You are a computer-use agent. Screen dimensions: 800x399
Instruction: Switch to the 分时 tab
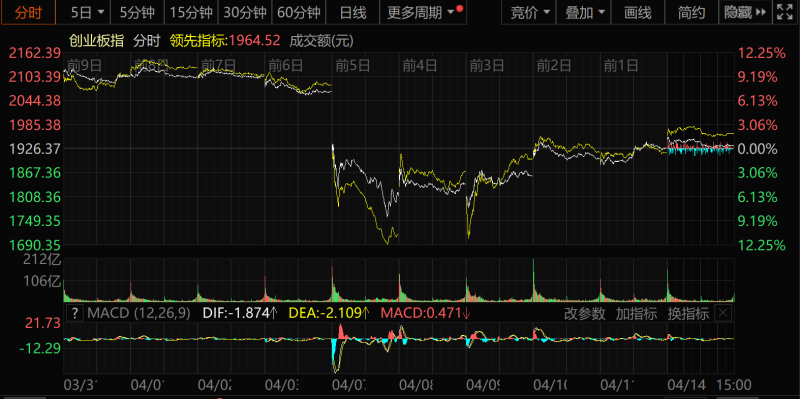(28, 13)
